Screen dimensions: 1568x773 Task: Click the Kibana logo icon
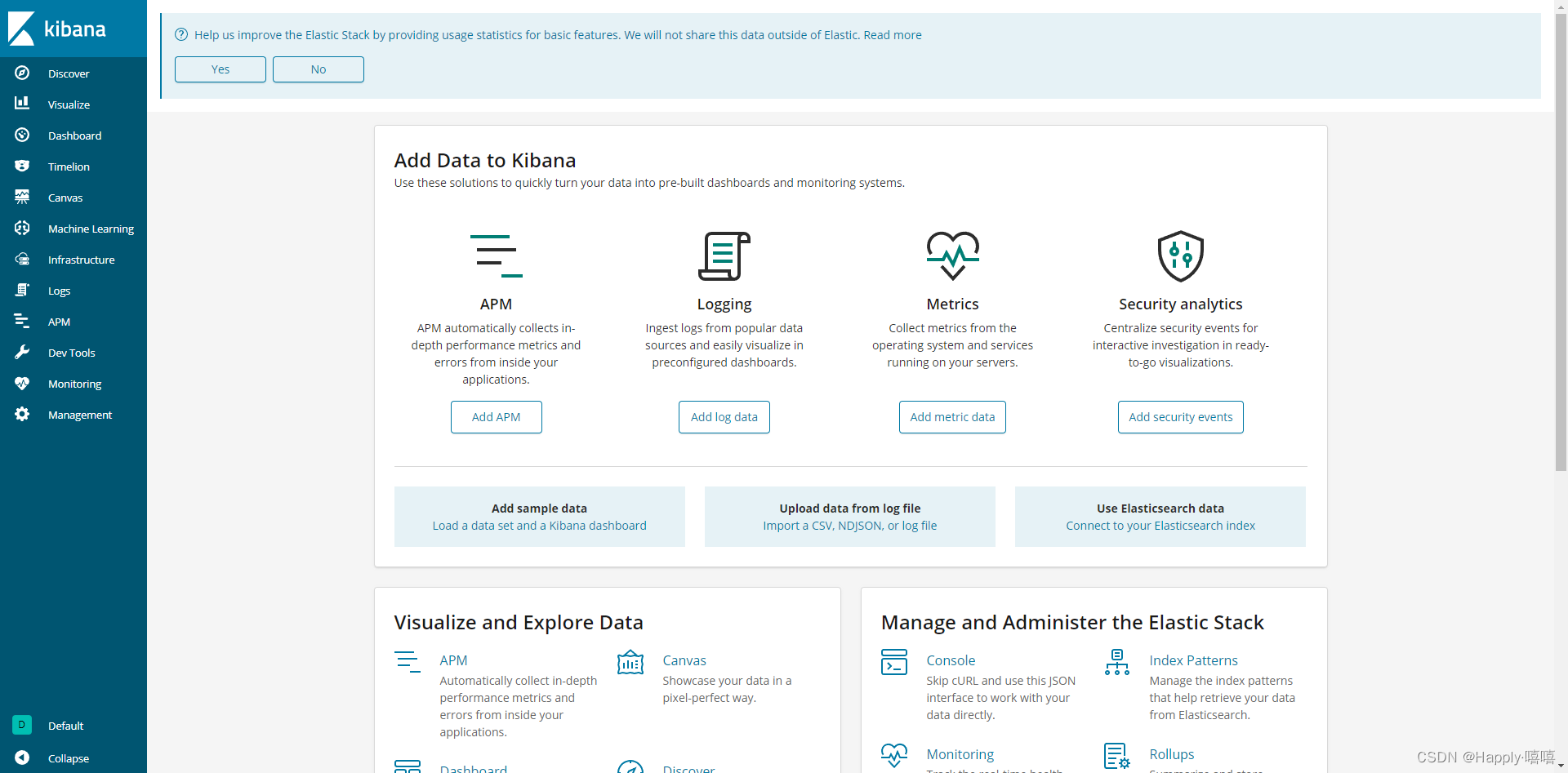pyautogui.click(x=21, y=29)
